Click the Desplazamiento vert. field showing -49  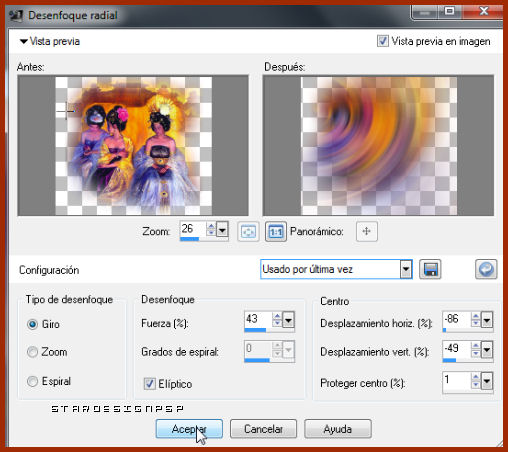(456, 349)
